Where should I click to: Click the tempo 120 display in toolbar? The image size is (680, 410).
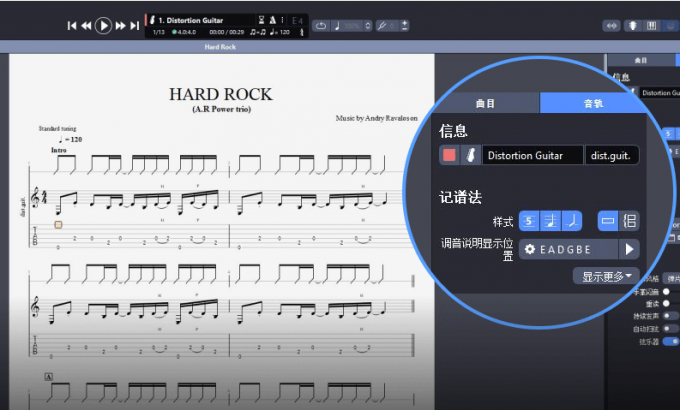pyautogui.click(x=280, y=32)
